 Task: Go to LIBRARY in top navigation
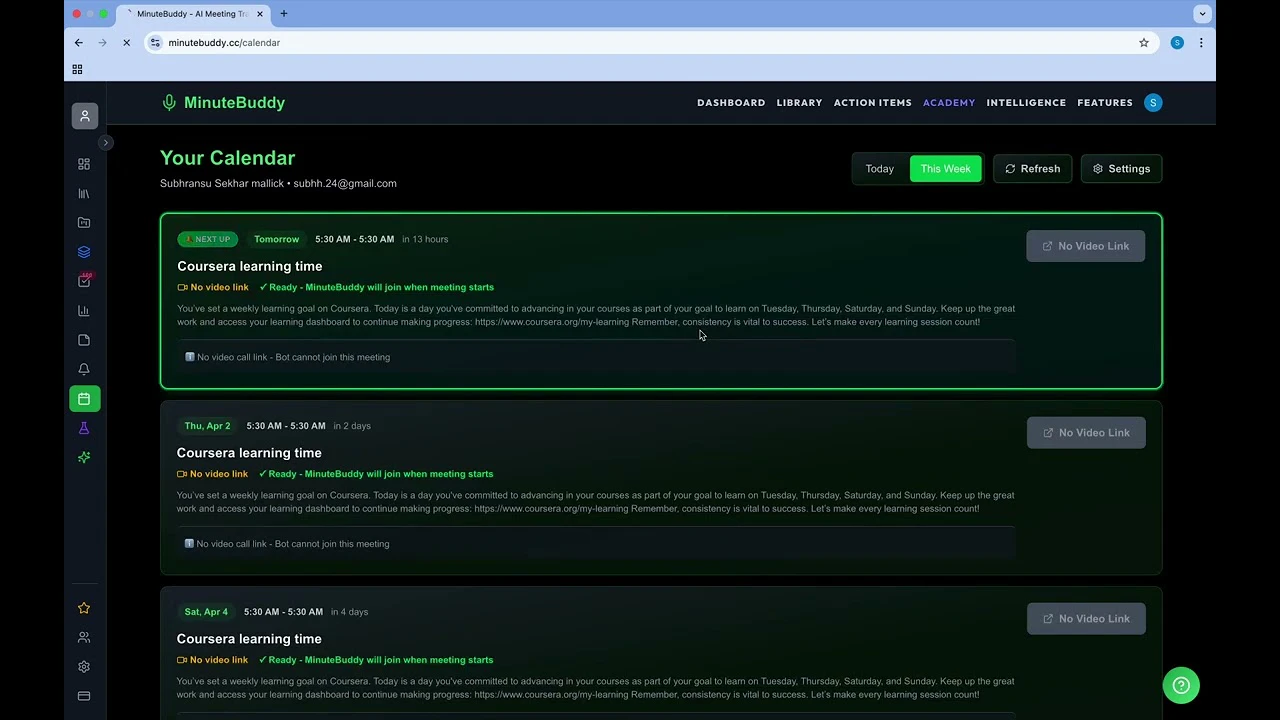point(799,102)
